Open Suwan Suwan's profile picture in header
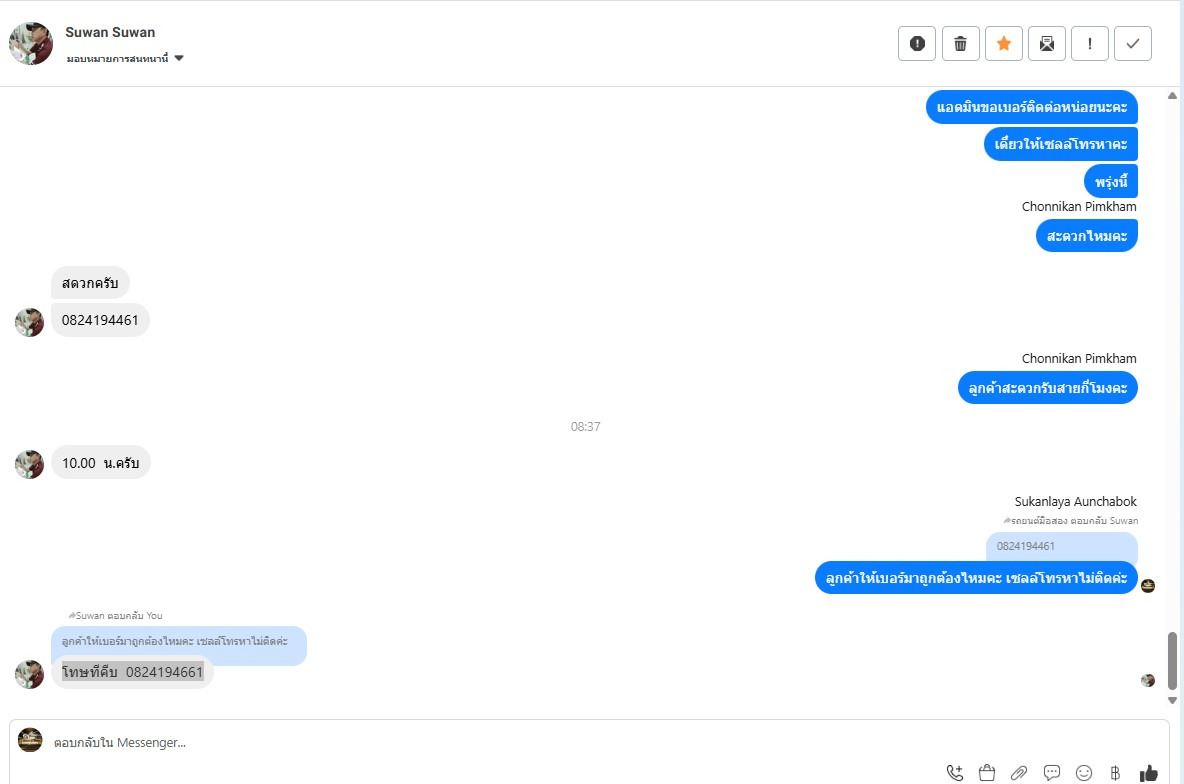This screenshot has width=1184, height=784. click(x=31, y=44)
